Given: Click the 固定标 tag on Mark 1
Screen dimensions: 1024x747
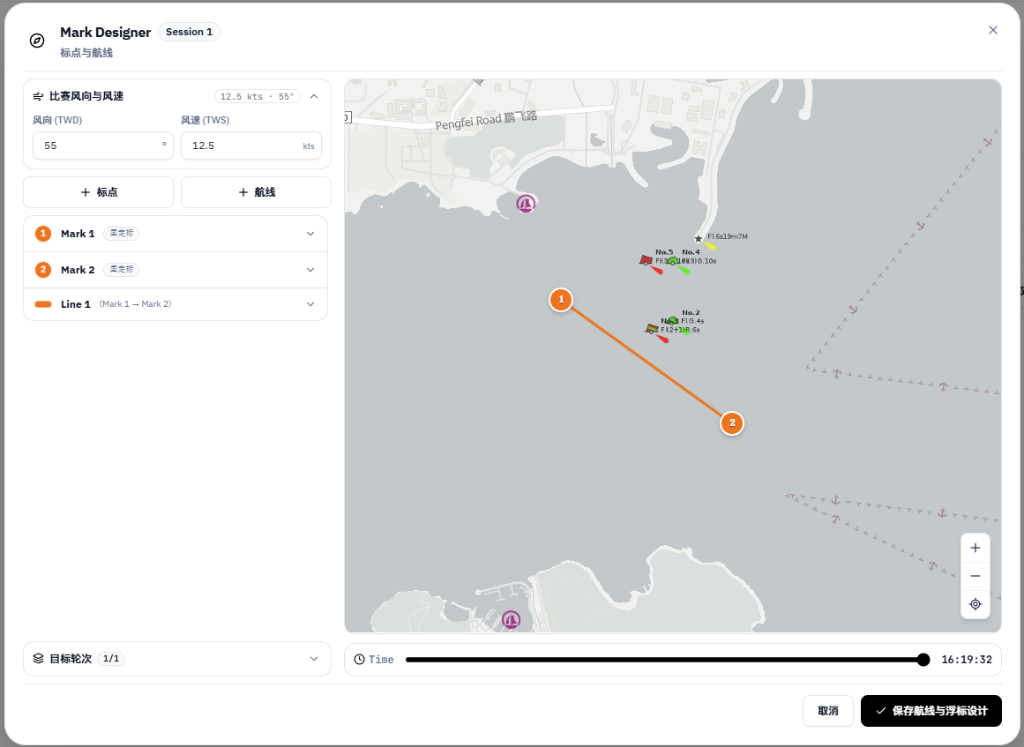Looking at the screenshot, I should click(121, 233).
